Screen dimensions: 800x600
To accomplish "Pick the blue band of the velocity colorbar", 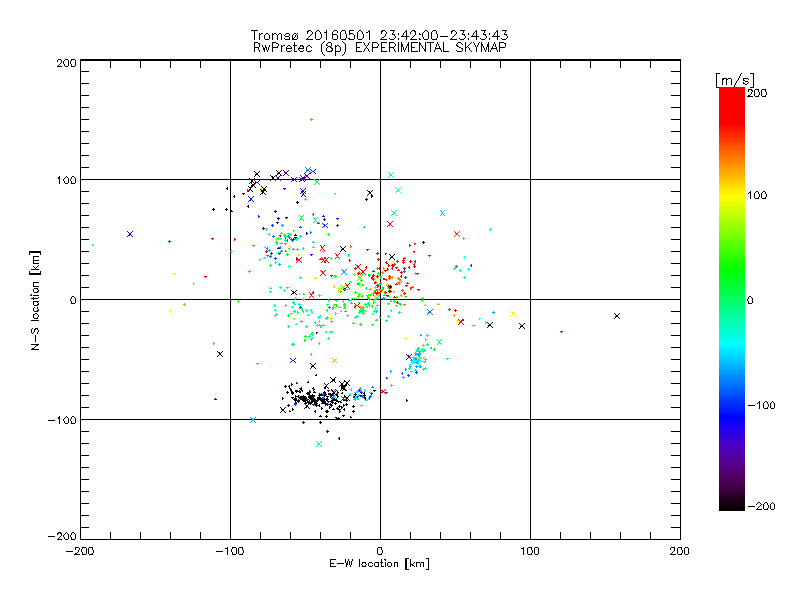I will click(732, 416).
